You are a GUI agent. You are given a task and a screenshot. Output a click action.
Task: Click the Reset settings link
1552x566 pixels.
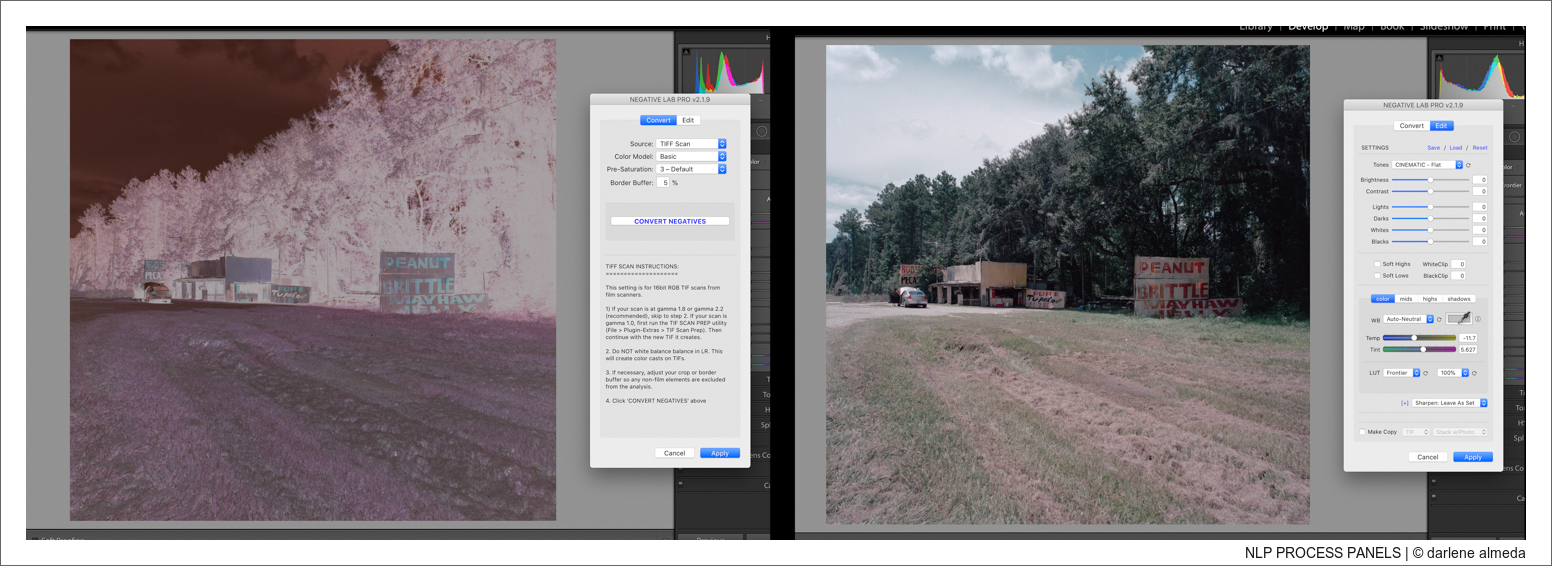(1480, 148)
